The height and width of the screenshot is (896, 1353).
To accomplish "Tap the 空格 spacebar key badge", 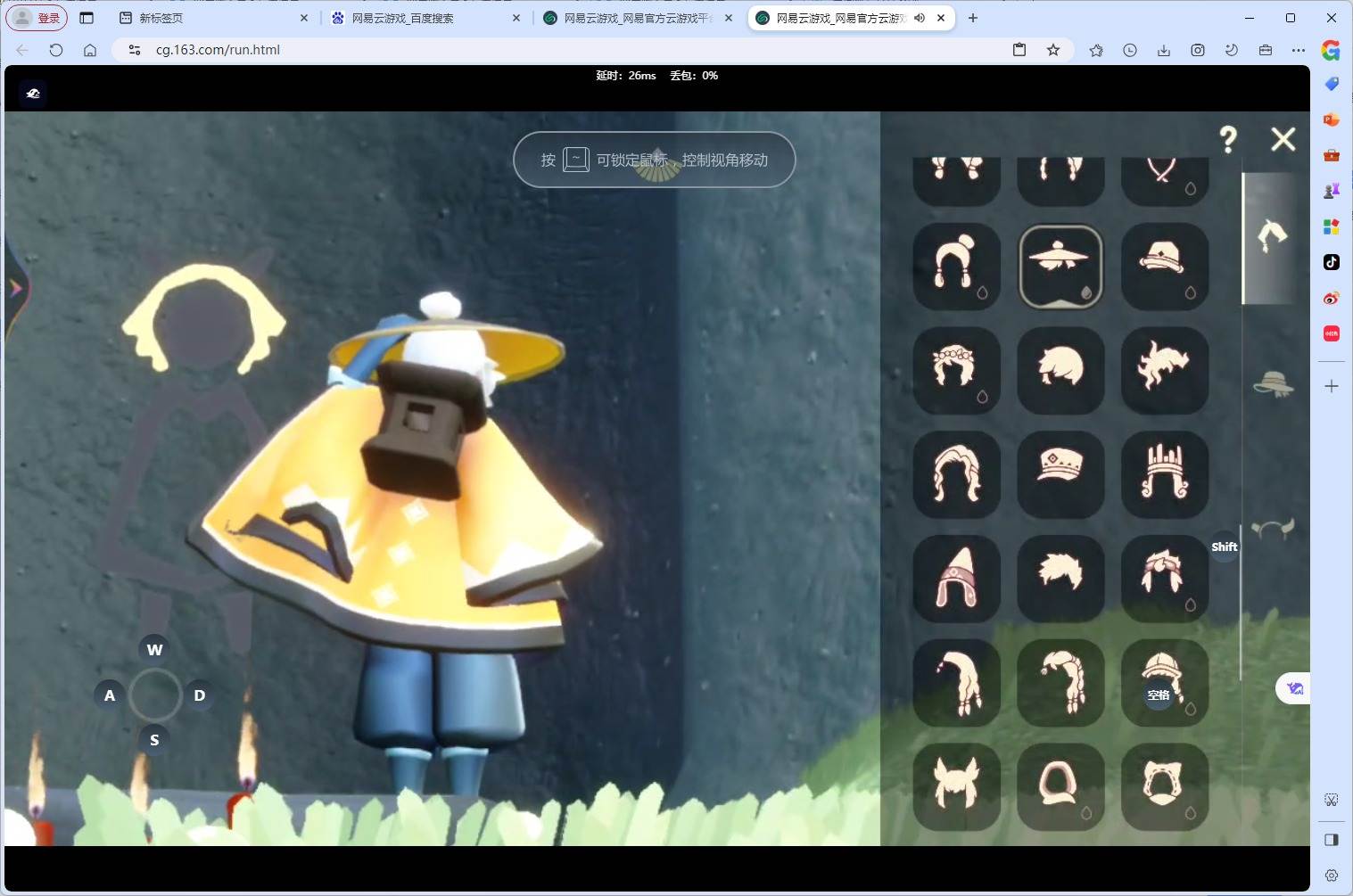I will click(1159, 695).
